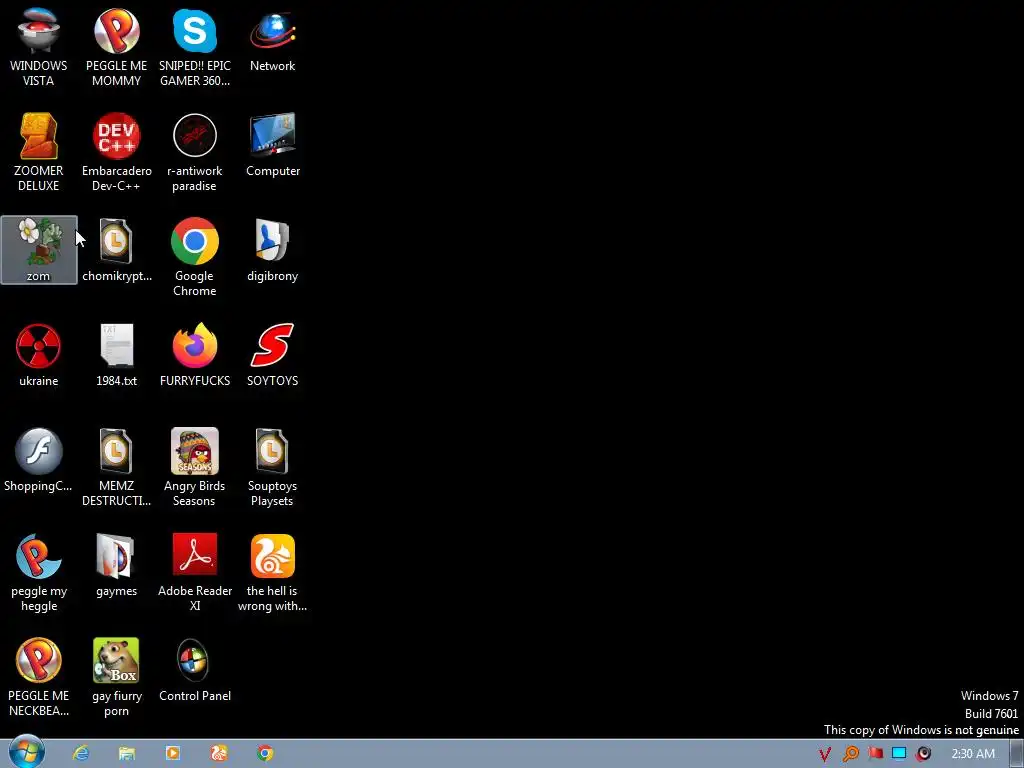Screen dimensions: 1024x768
Task: Select the ukraine radiation-symbol icon
Action: 39,355
